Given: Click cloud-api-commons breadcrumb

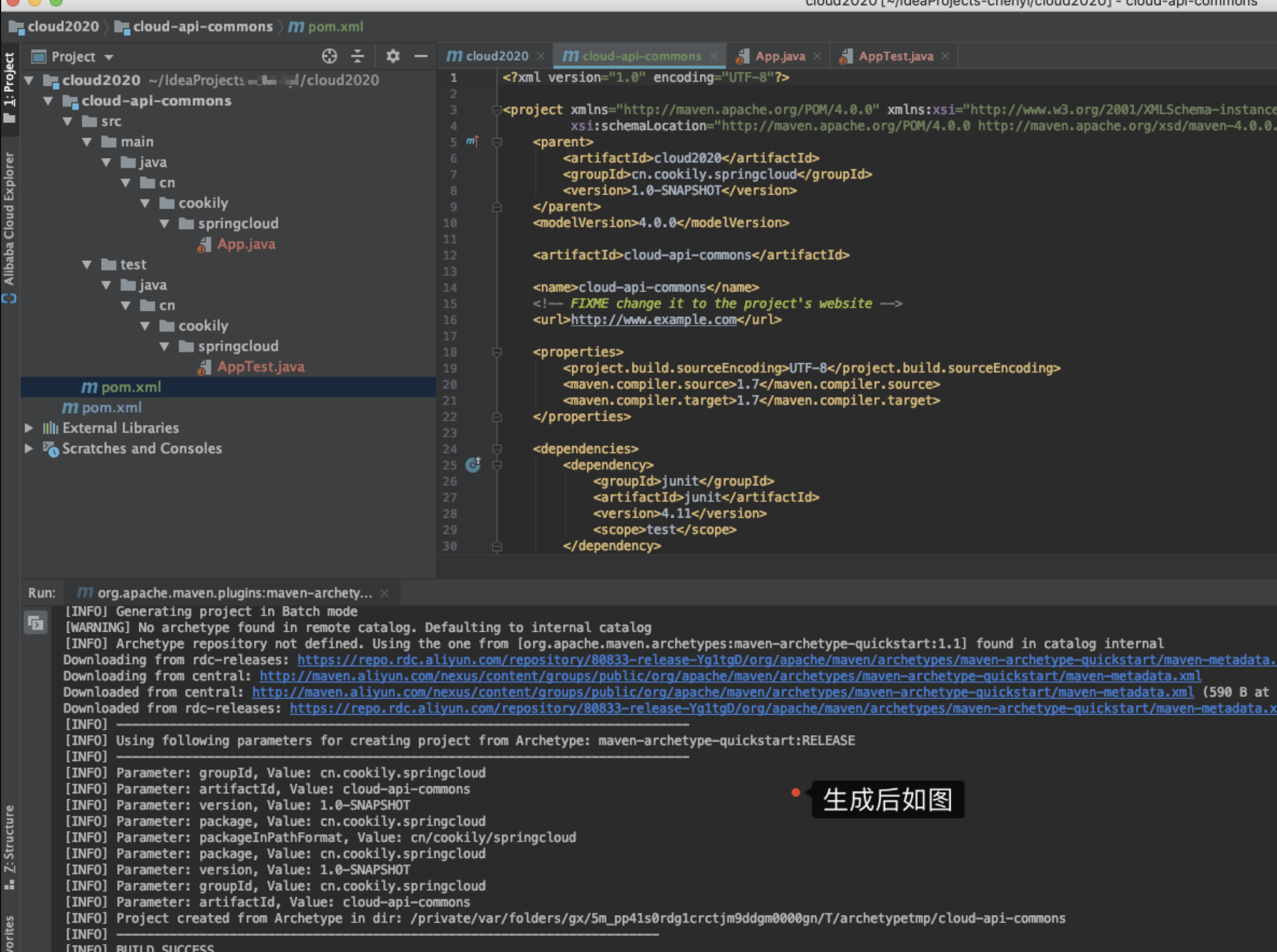Looking at the screenshot, I should click(x=203, y=27).
